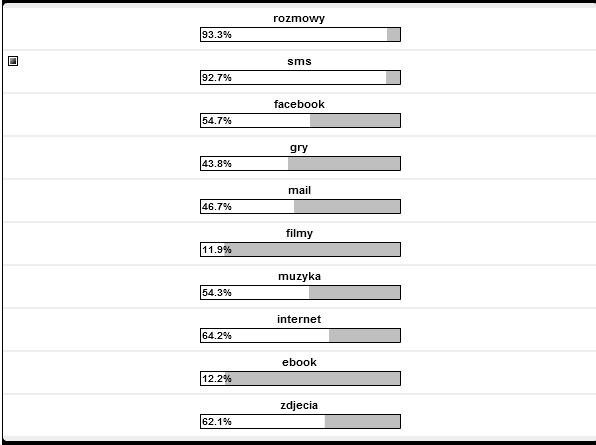The image size is (596, 445).
Task: Select the facebook label
Action: point(299,104)
